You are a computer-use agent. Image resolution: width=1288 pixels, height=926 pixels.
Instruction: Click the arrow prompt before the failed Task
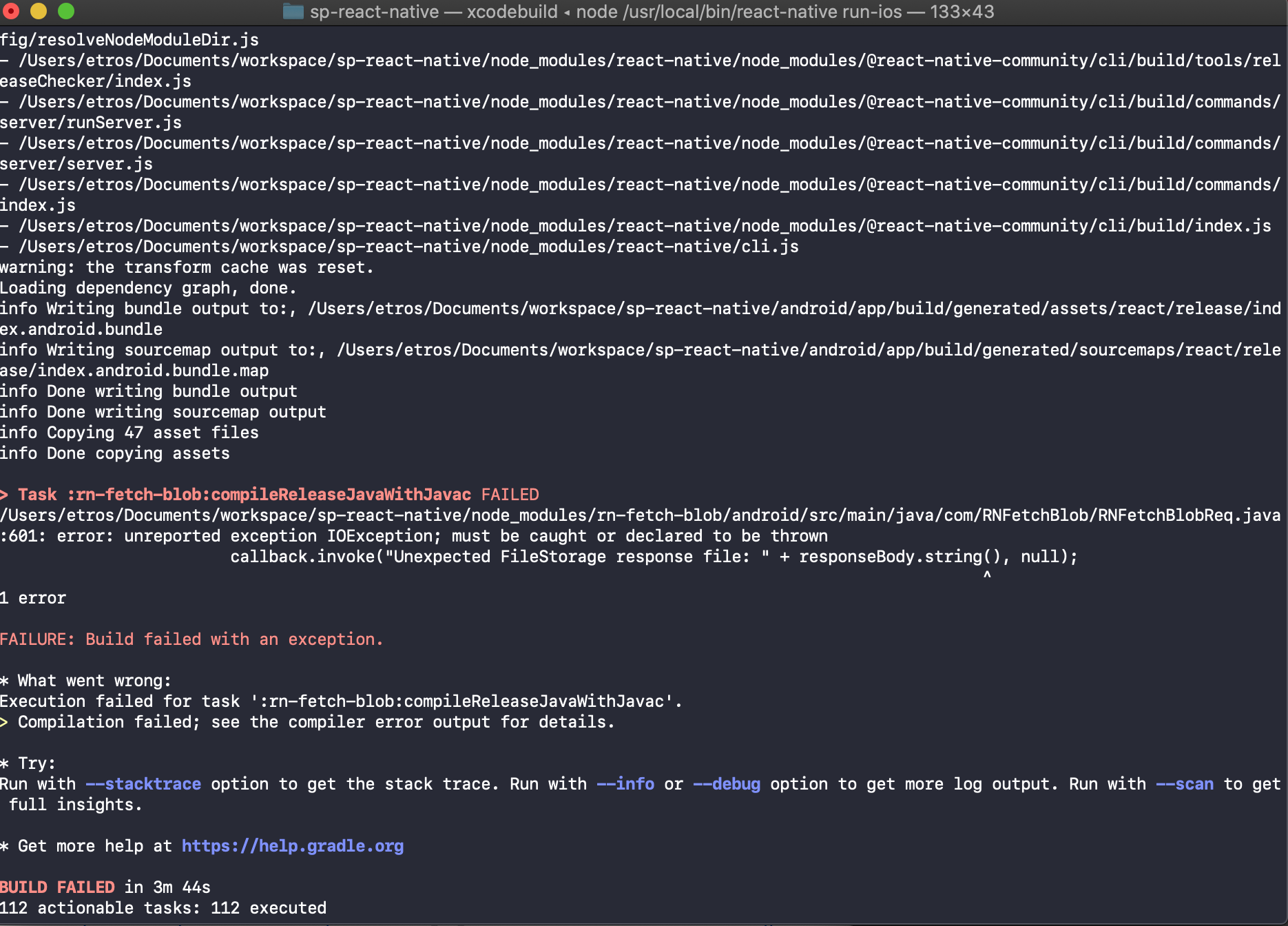(x=6, y=494)
